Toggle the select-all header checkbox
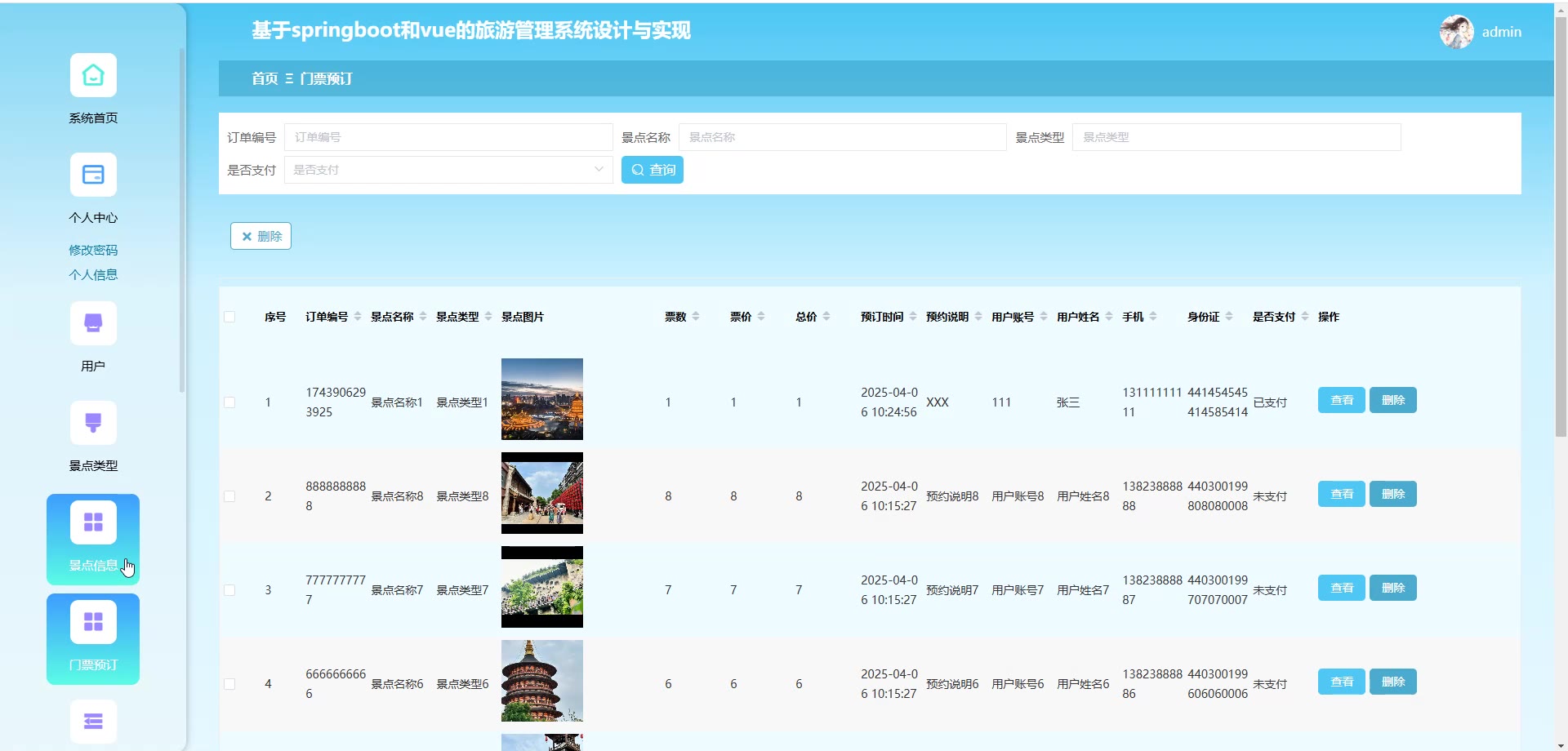This screenshot has width=1568, height=751. (x=229, y=317)
